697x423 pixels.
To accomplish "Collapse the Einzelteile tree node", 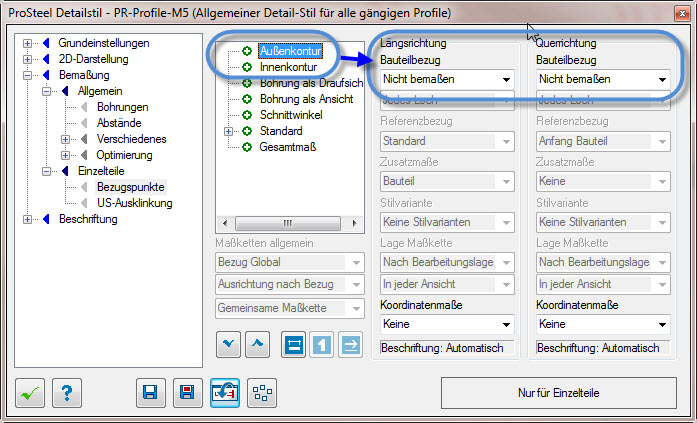I will click(47, 172).
